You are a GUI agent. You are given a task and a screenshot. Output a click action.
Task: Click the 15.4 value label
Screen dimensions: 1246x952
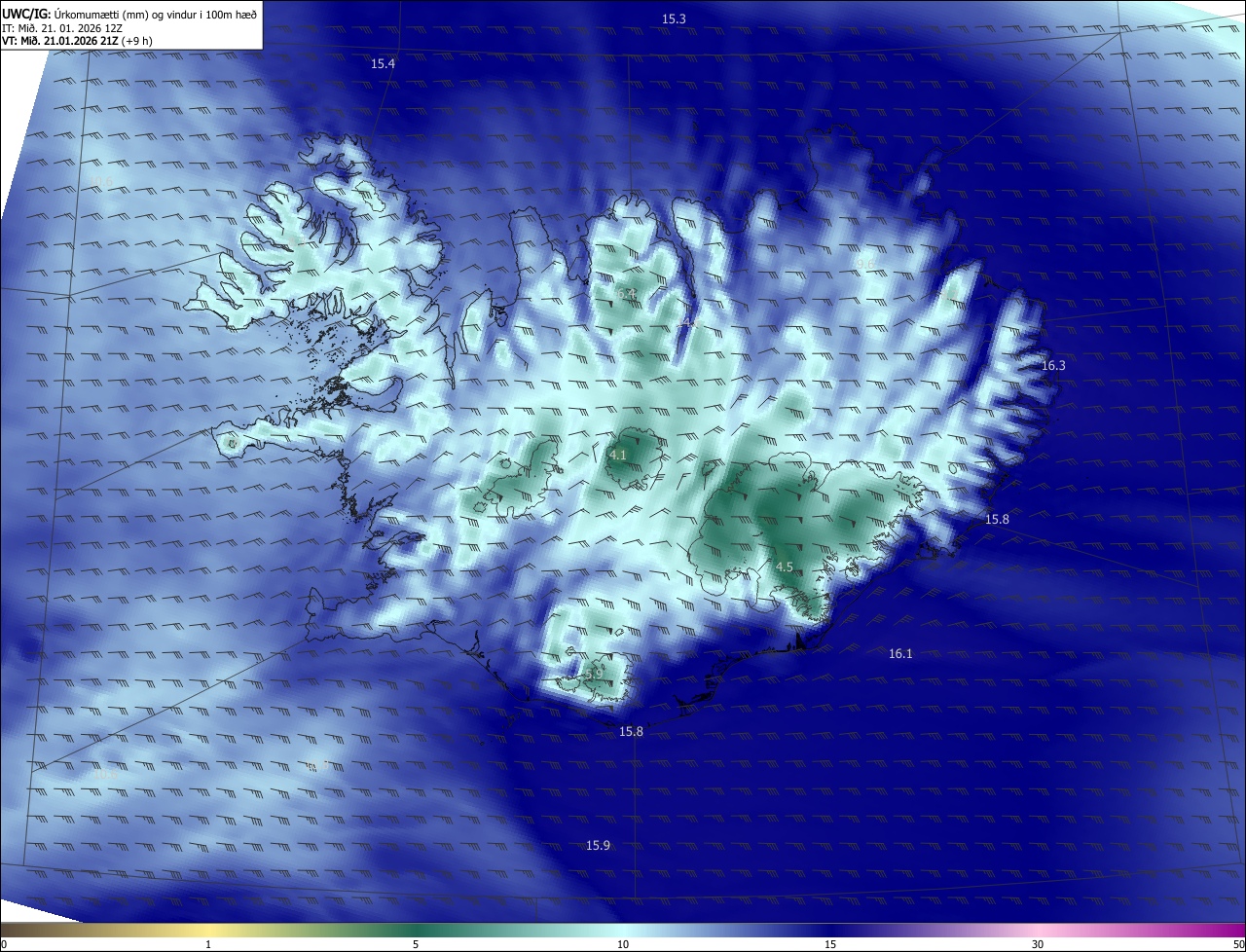click(x=383, y=63)
